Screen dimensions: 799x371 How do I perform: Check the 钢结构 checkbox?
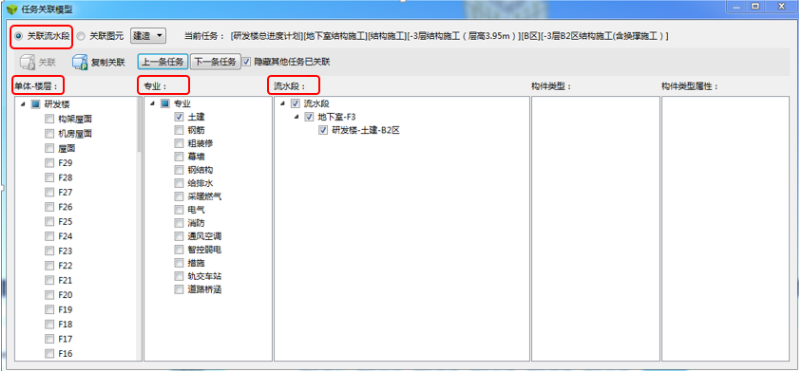point(179,170)
